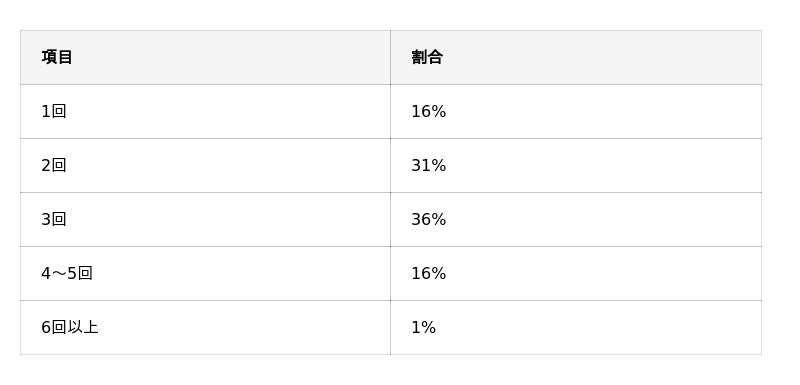Click blank area right of 2回 label
This screenshot has height=385, width=800.
click(229, 165)
